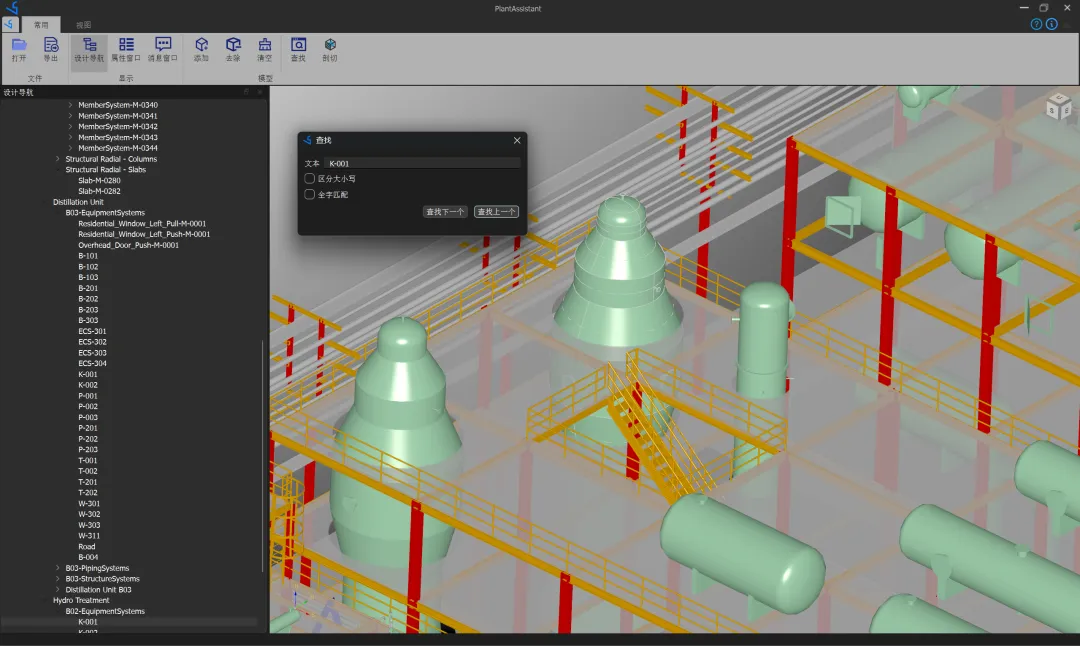Click the navigation tree vertical scrollbar
This screenshot has width=1080, height=646.
point(262,455)
